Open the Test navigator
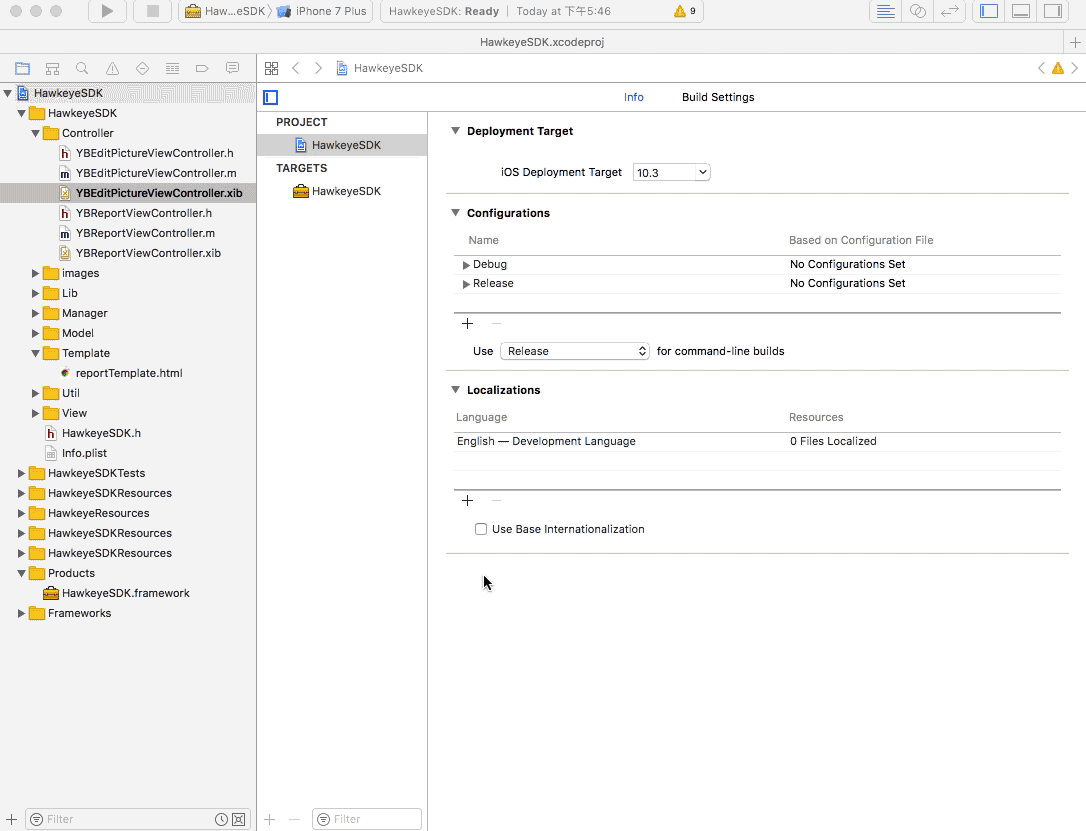1086x831 pixels. coord(143,68)
